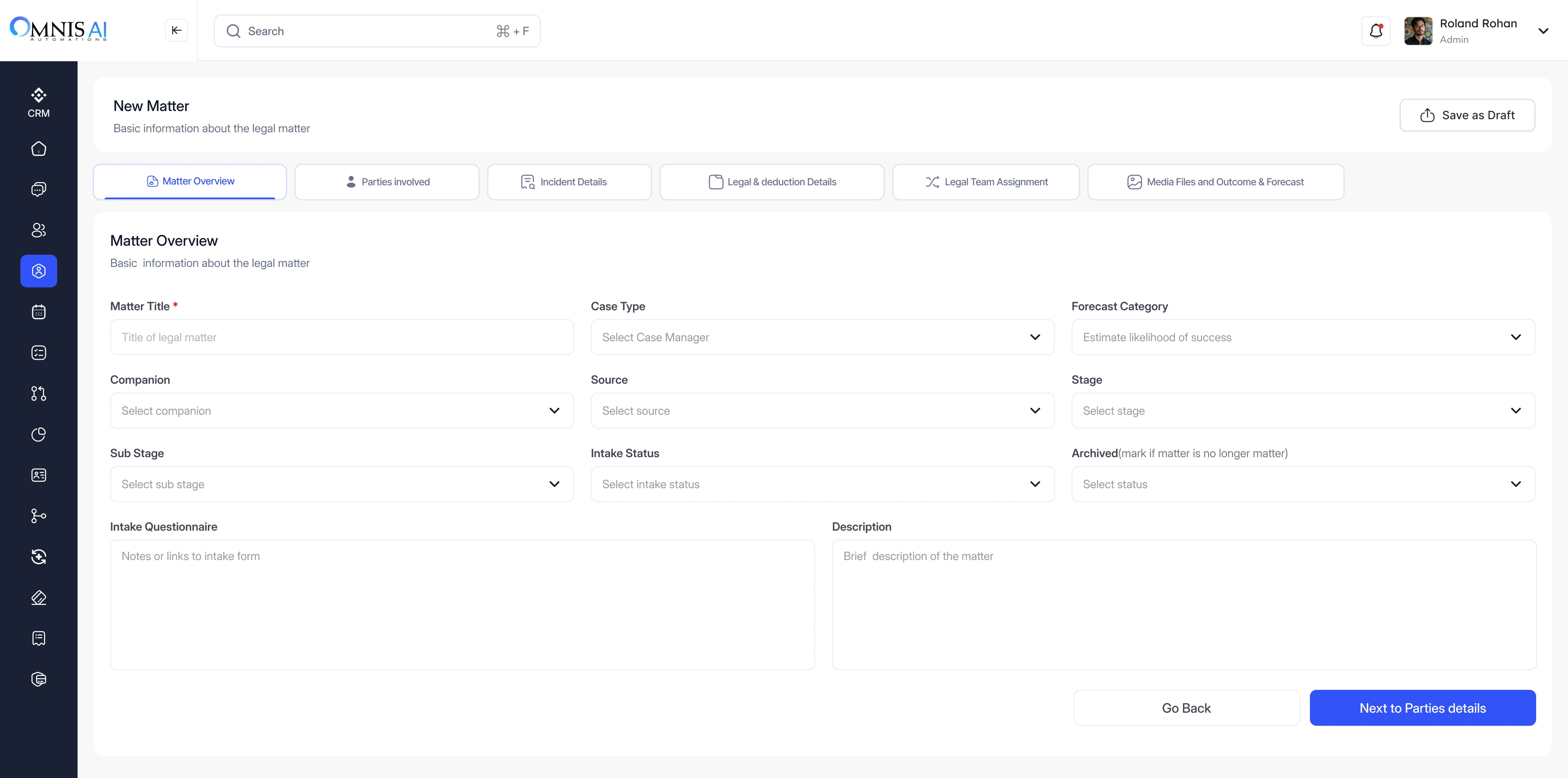This screenshot has height=778, width=1568.
Task: Open the sync search sidebar icon
Action: 38,557
